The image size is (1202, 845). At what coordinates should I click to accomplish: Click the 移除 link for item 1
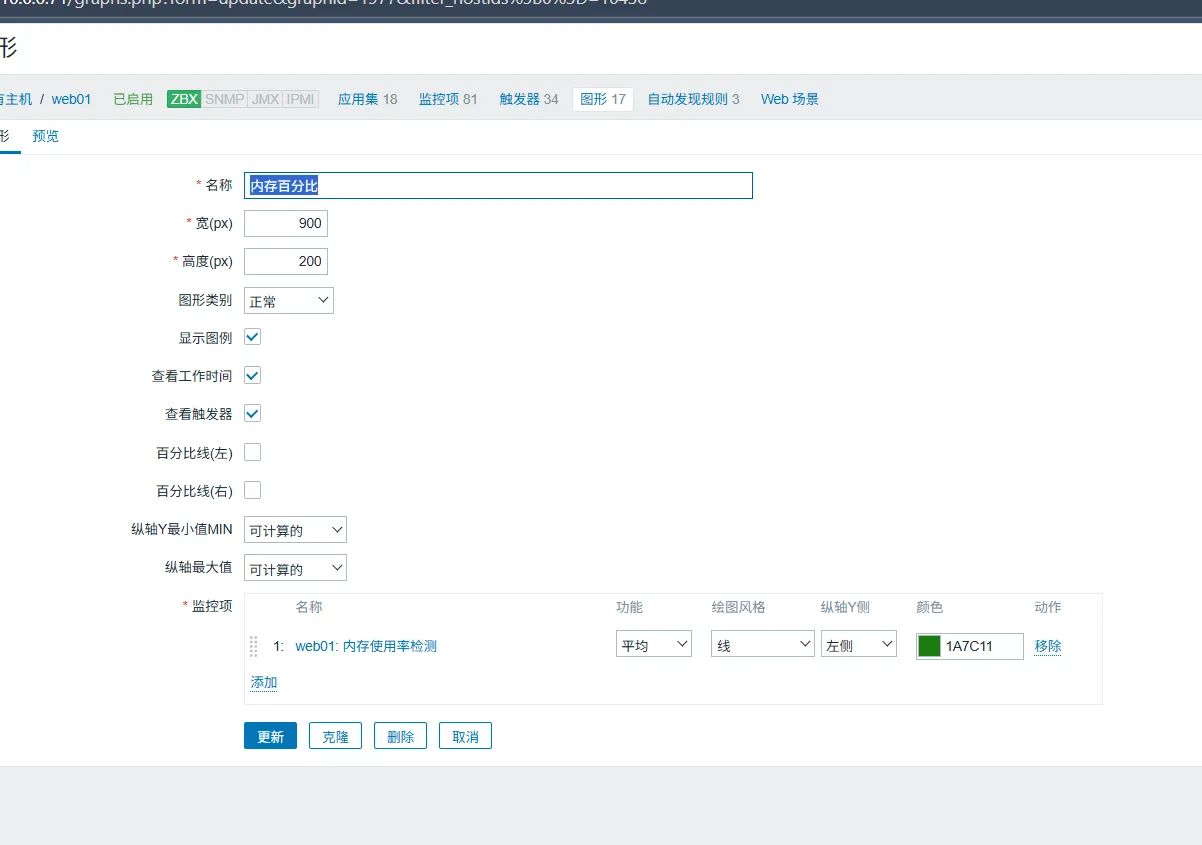click(1048, 646)
